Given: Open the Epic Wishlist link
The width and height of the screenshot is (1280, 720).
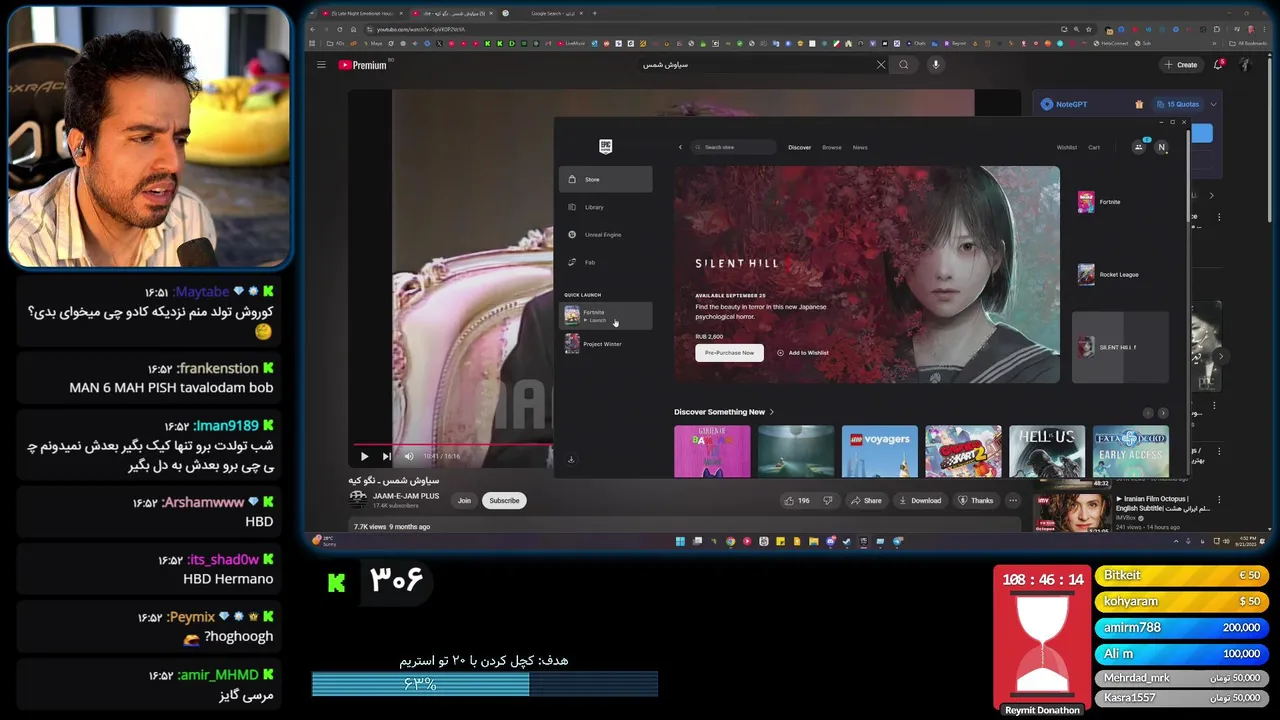Looking at the screenshot, I should tap(1067, 147).
